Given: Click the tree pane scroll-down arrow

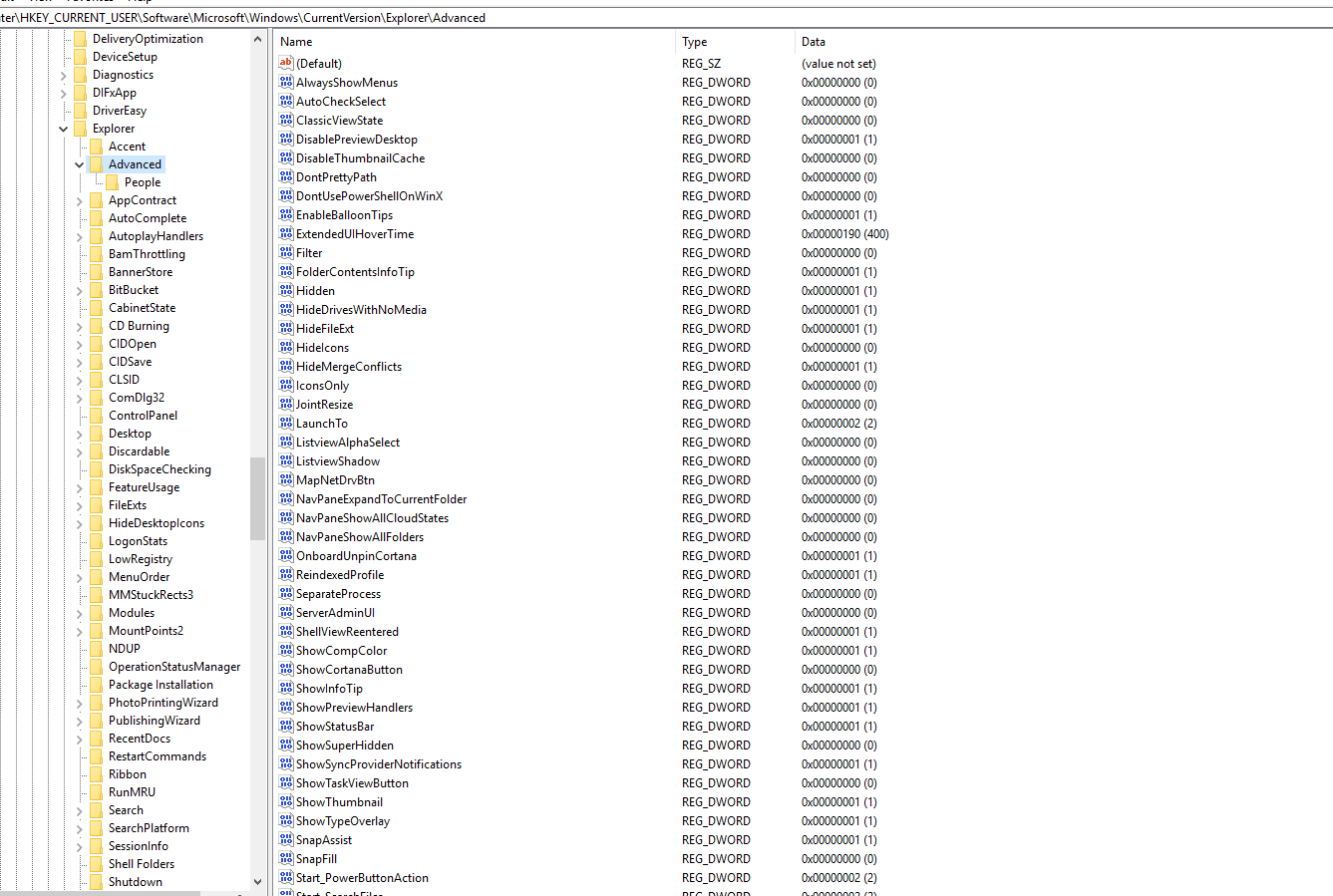Looking at the screenshot, I should (258, 882).
